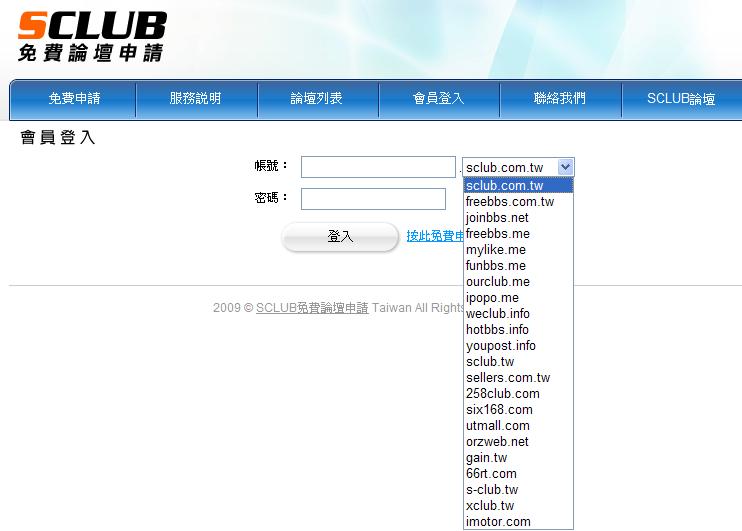
Task: Visit the SCLUB論壇 tab
Action: coord(681,98)
